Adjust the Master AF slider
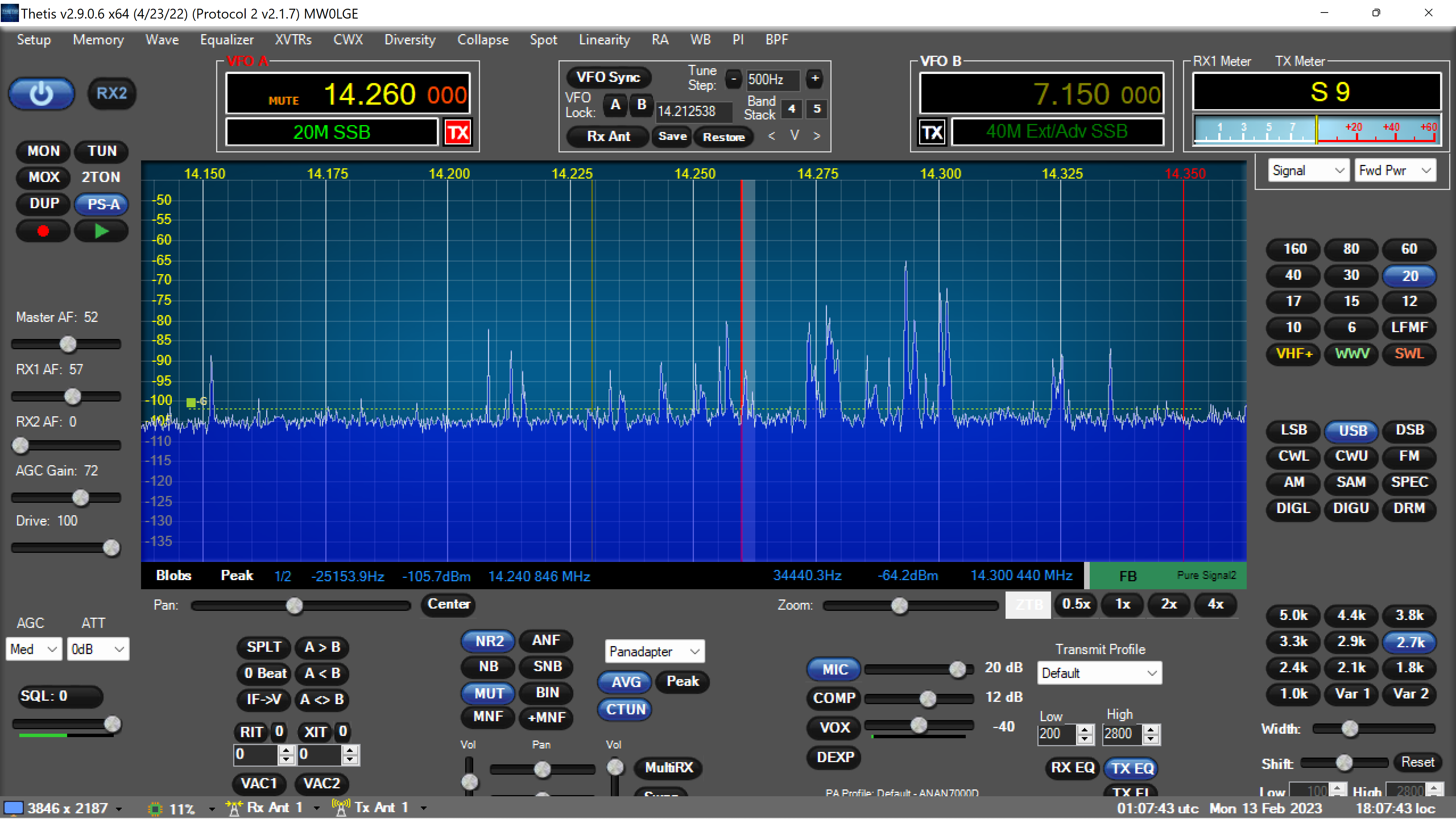This screenshot has width=1456, height=819. point(66,344)
